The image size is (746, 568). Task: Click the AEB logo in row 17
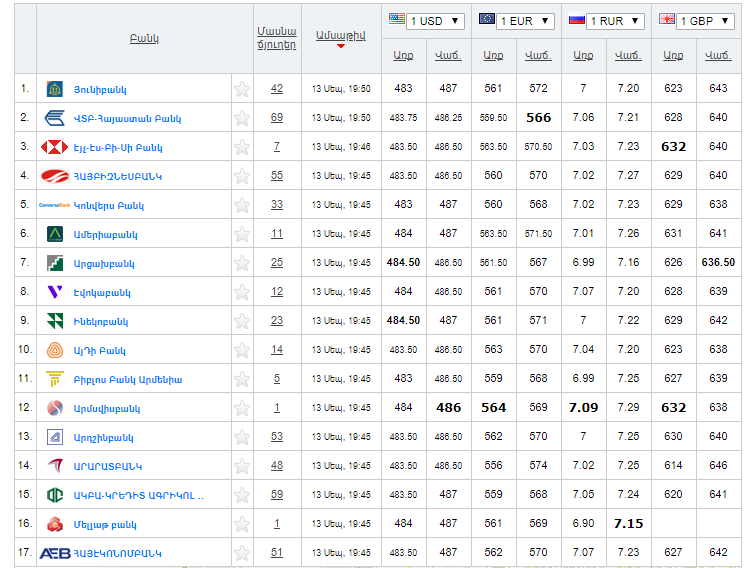[x=55, y=553]
